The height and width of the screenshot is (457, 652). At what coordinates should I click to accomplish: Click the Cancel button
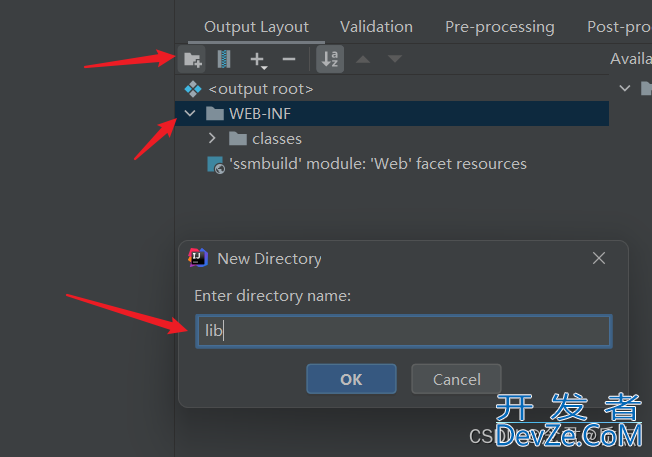pyautogui.click(x=457, y=379)
